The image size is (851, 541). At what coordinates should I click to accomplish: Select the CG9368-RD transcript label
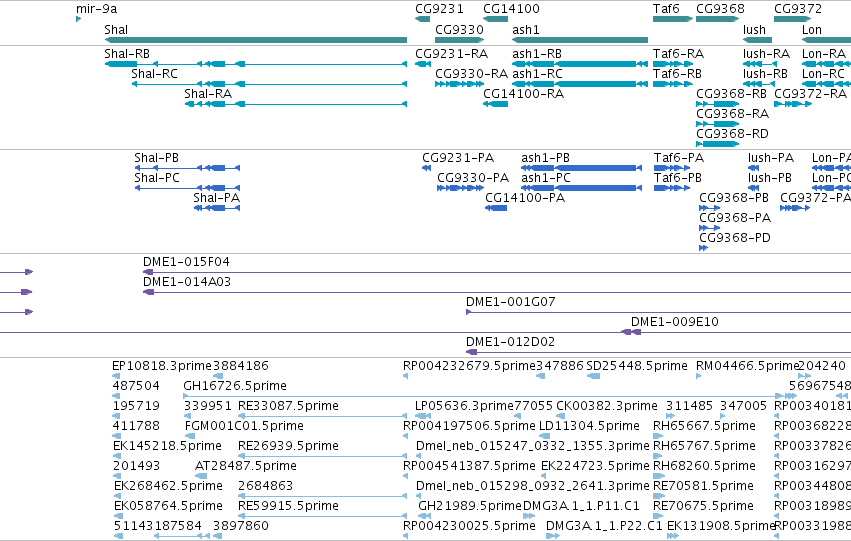[x=733, y=134]
